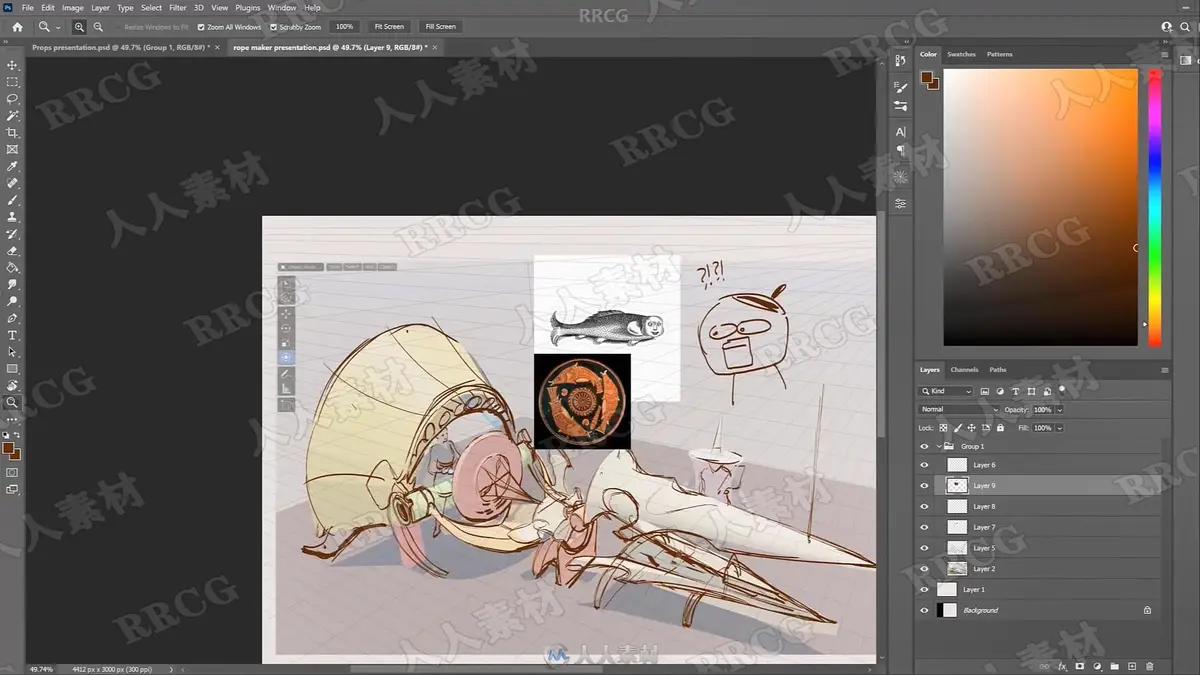Hide the Layer 9 layer
Screen dimensions: 1200x675
click(924, 486)
